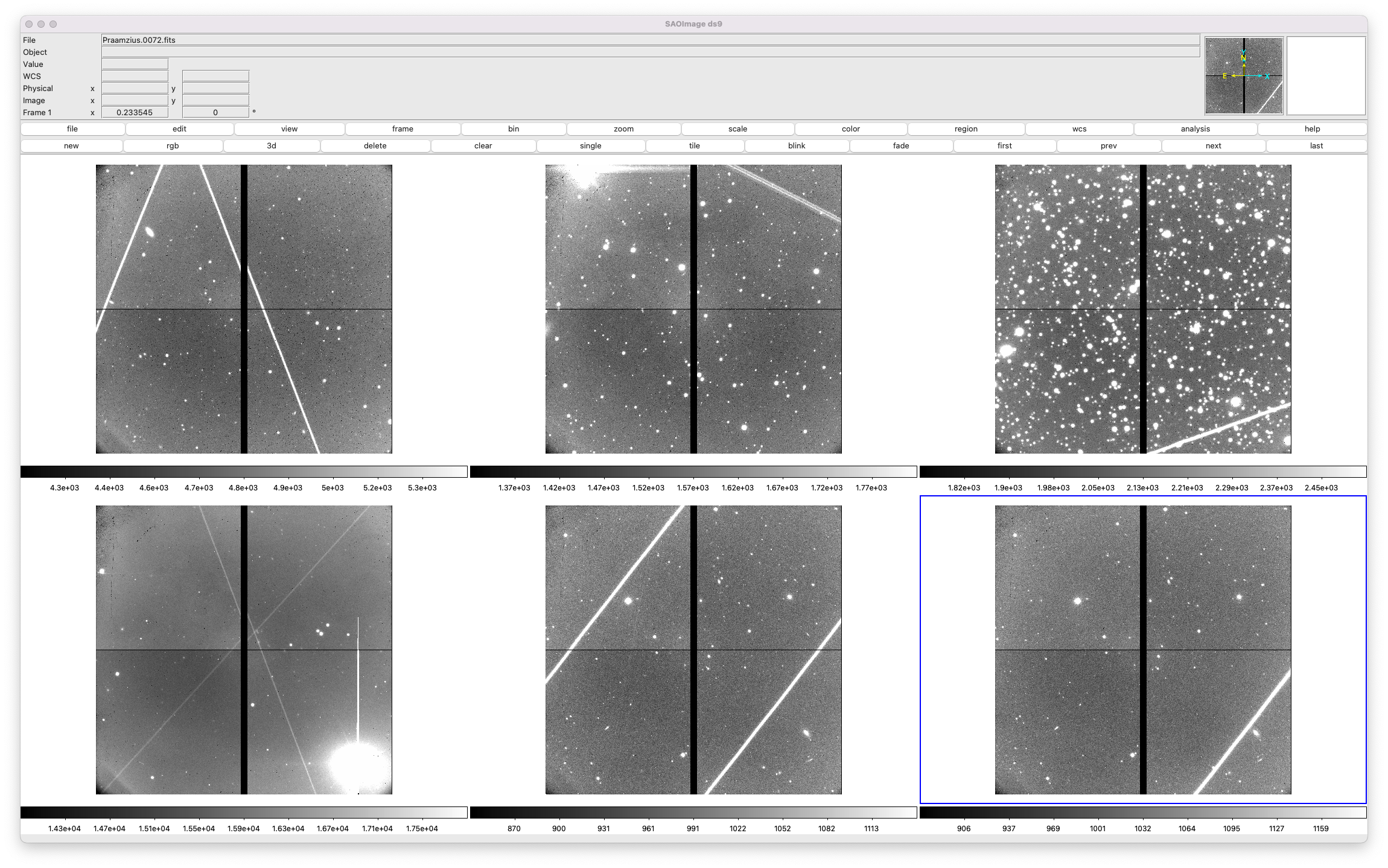Viewport: 1388px width, 868px height.
Task: Select the frame with saturated bright star
Action: (244, 650)
